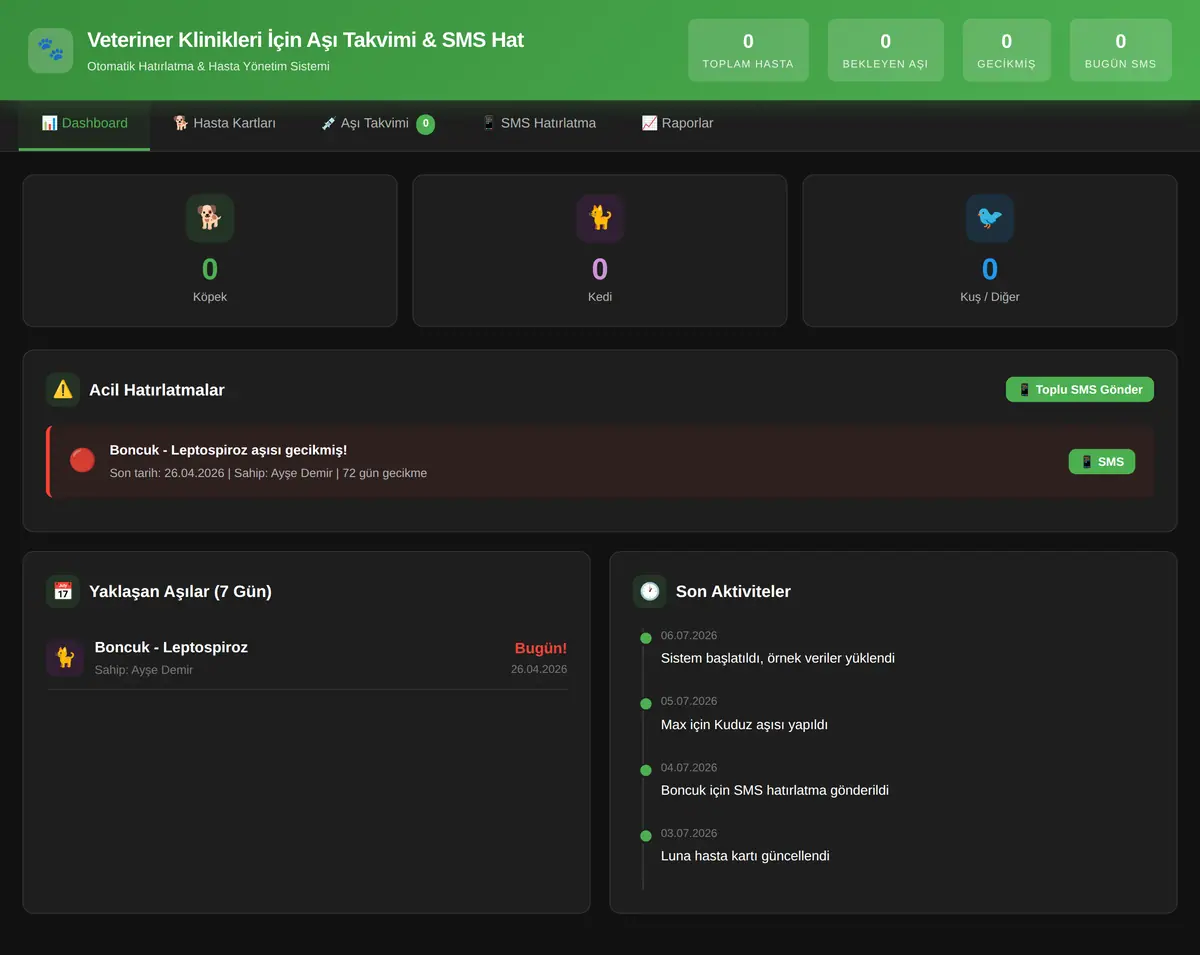Go to the SMS Hatırlatma tab
Viewport: 1200px width, 955px height.
(x=538, y=124)
